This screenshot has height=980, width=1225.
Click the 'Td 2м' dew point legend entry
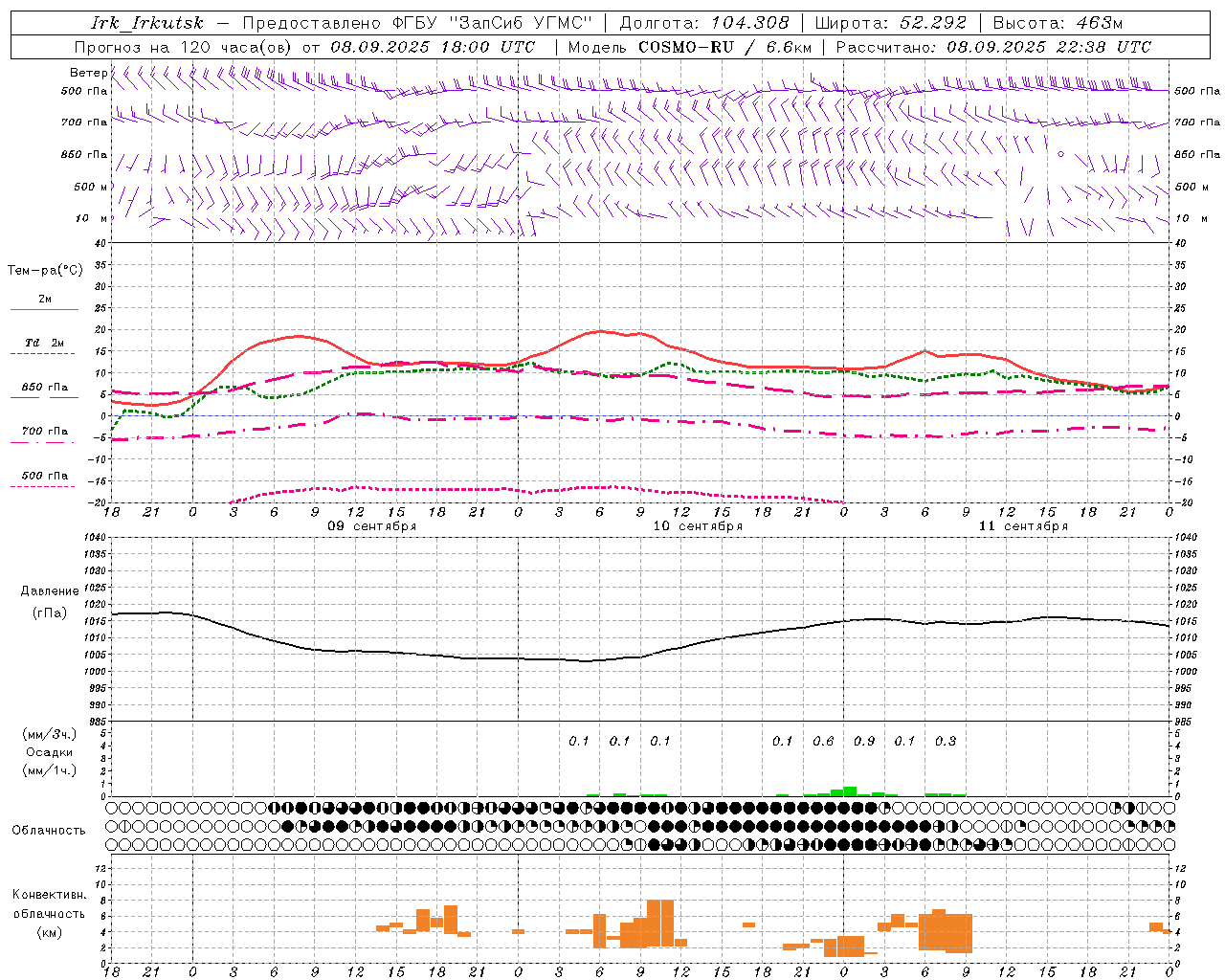[x=45, y=343]
